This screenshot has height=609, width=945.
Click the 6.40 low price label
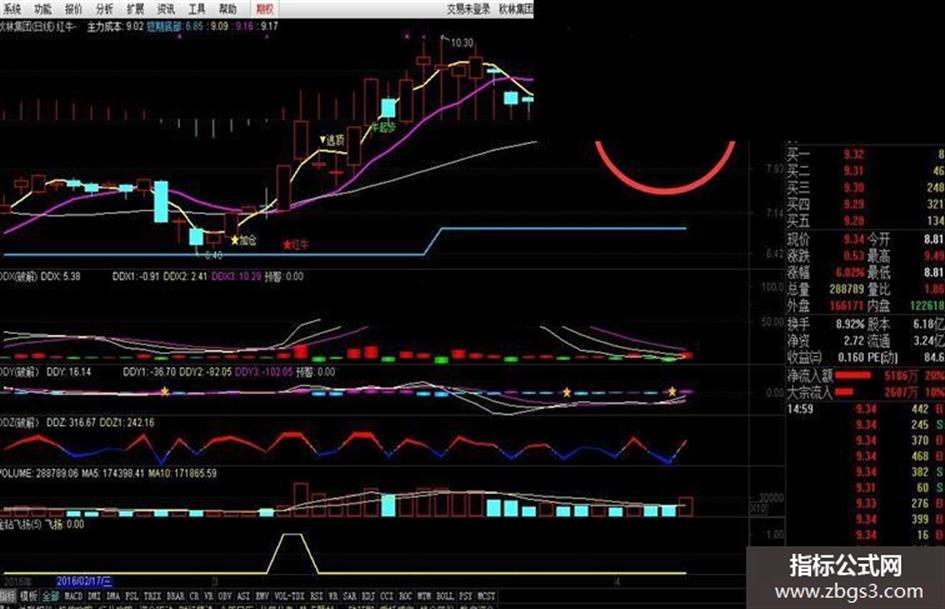(x=213, y=255)
